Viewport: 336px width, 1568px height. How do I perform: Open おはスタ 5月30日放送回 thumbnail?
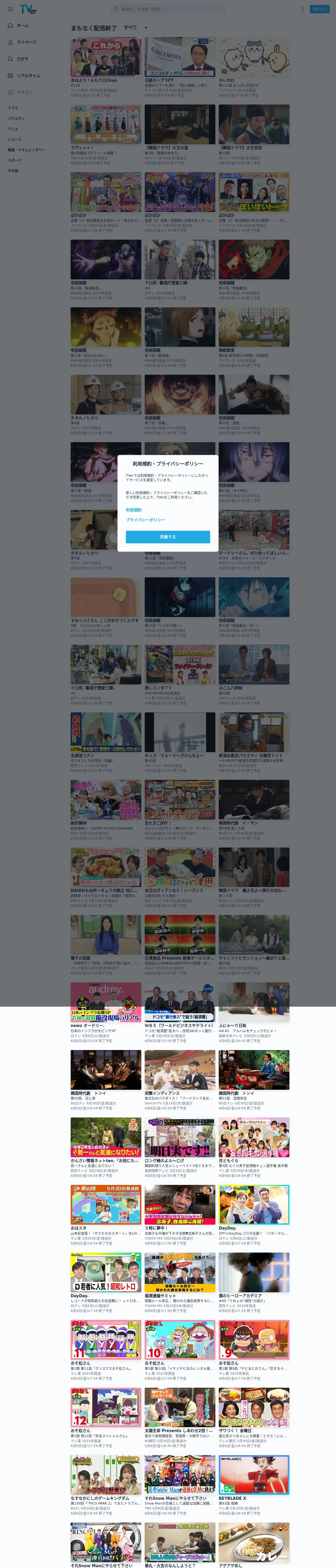[106, 1204]
